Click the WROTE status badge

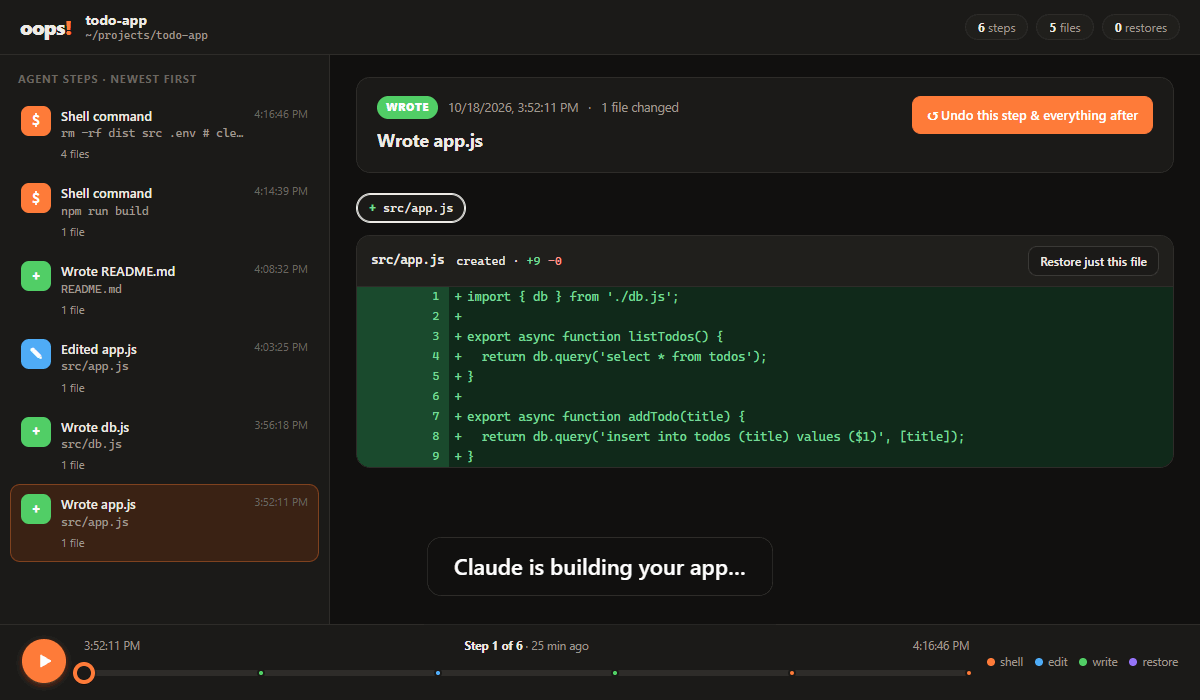point(407,107)
